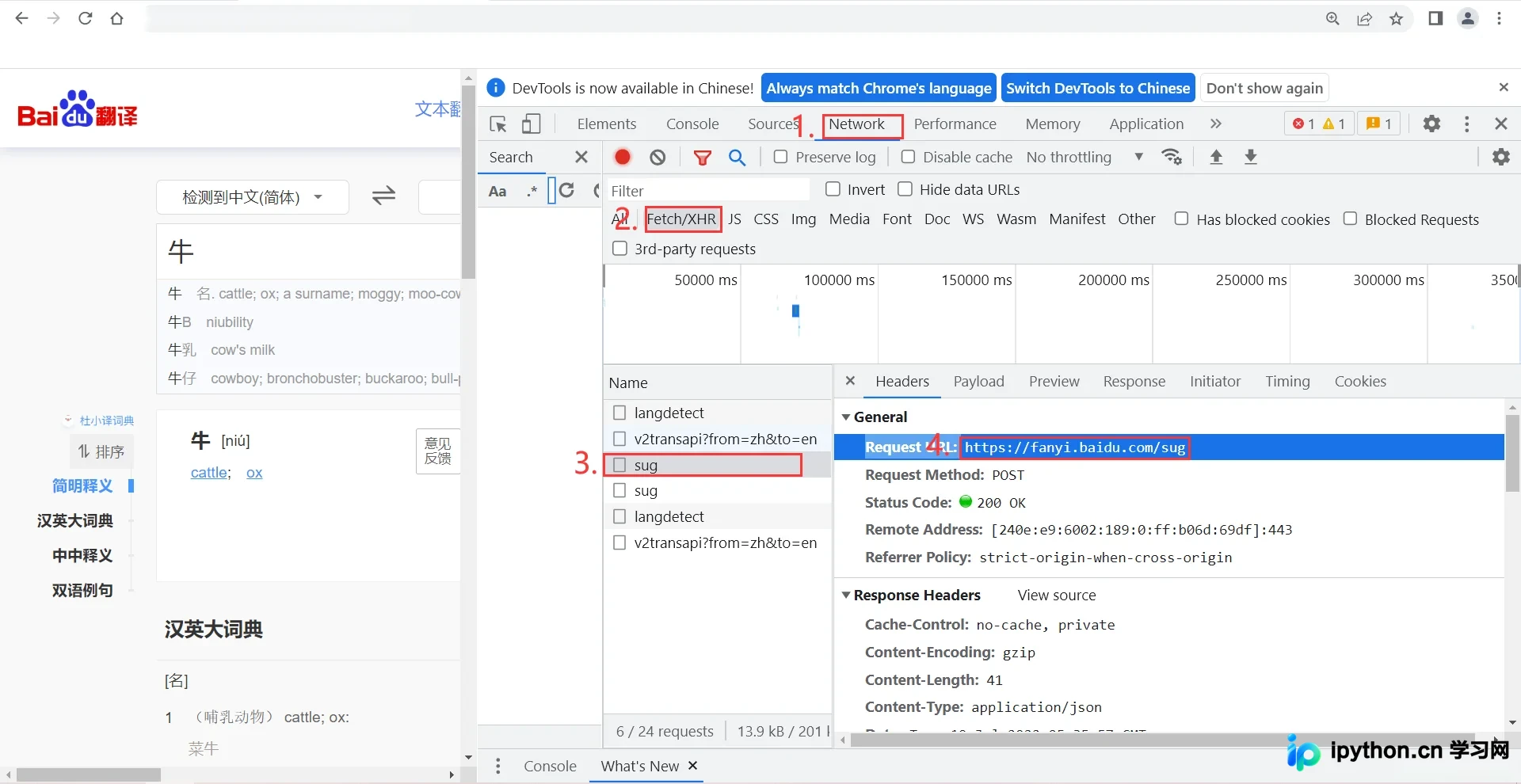The height and width of the screenshot is (784, 1521).
Task: Open the cattle translation link
Action: pos(209,473)
